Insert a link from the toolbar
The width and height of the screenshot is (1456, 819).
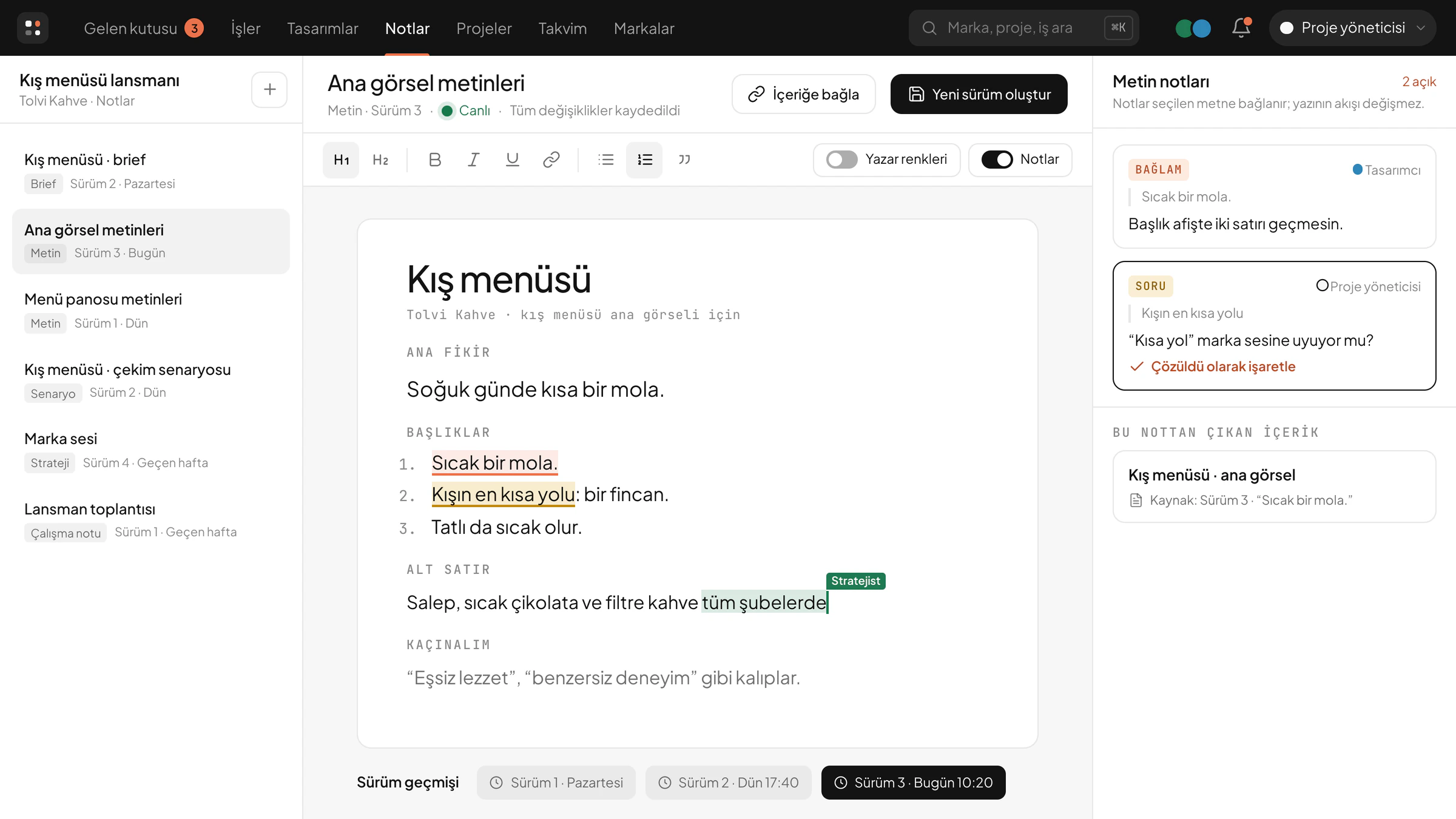[x=551, y=160]
